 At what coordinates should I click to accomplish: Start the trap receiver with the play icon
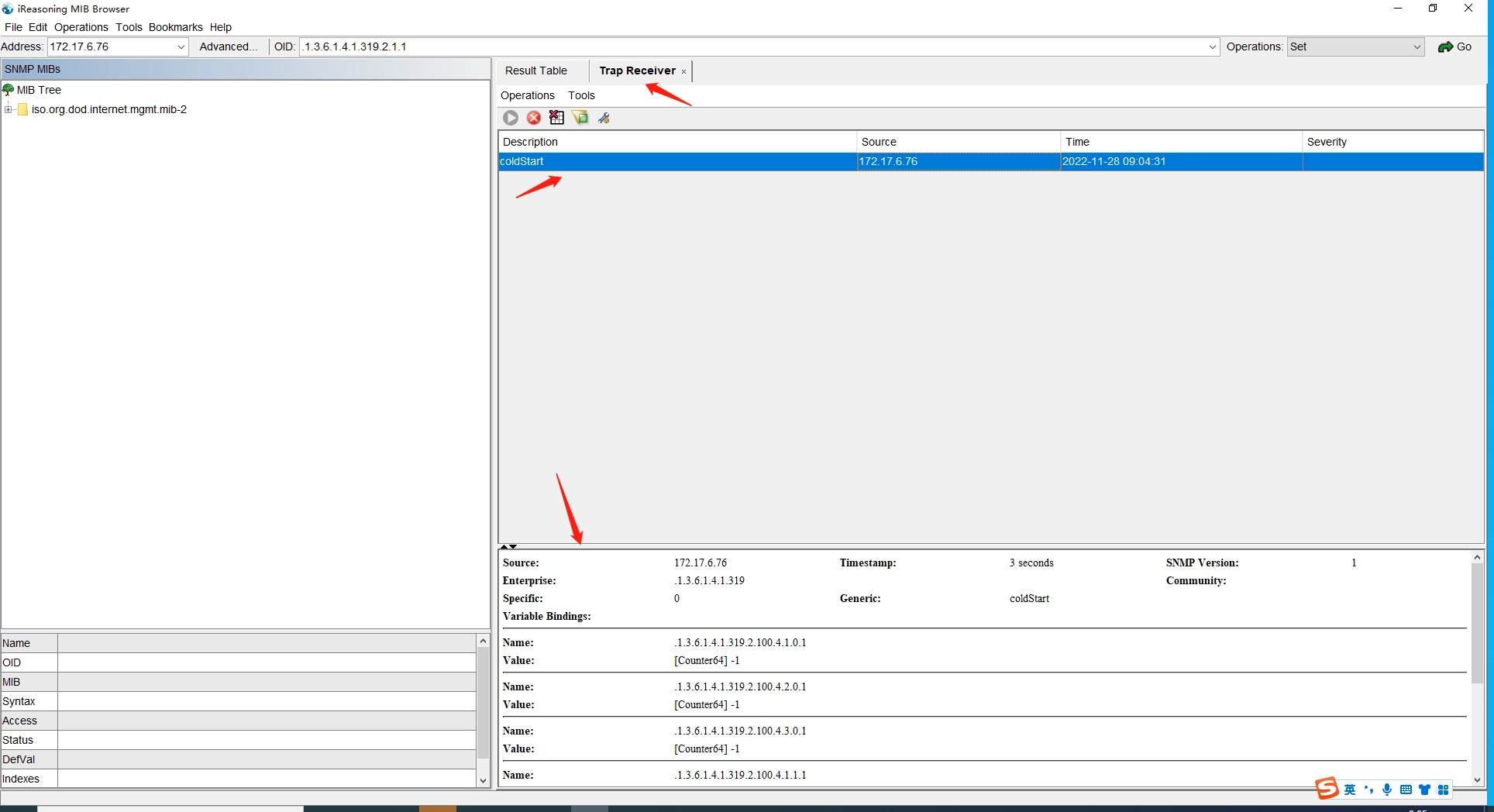[x=511, y=118]
